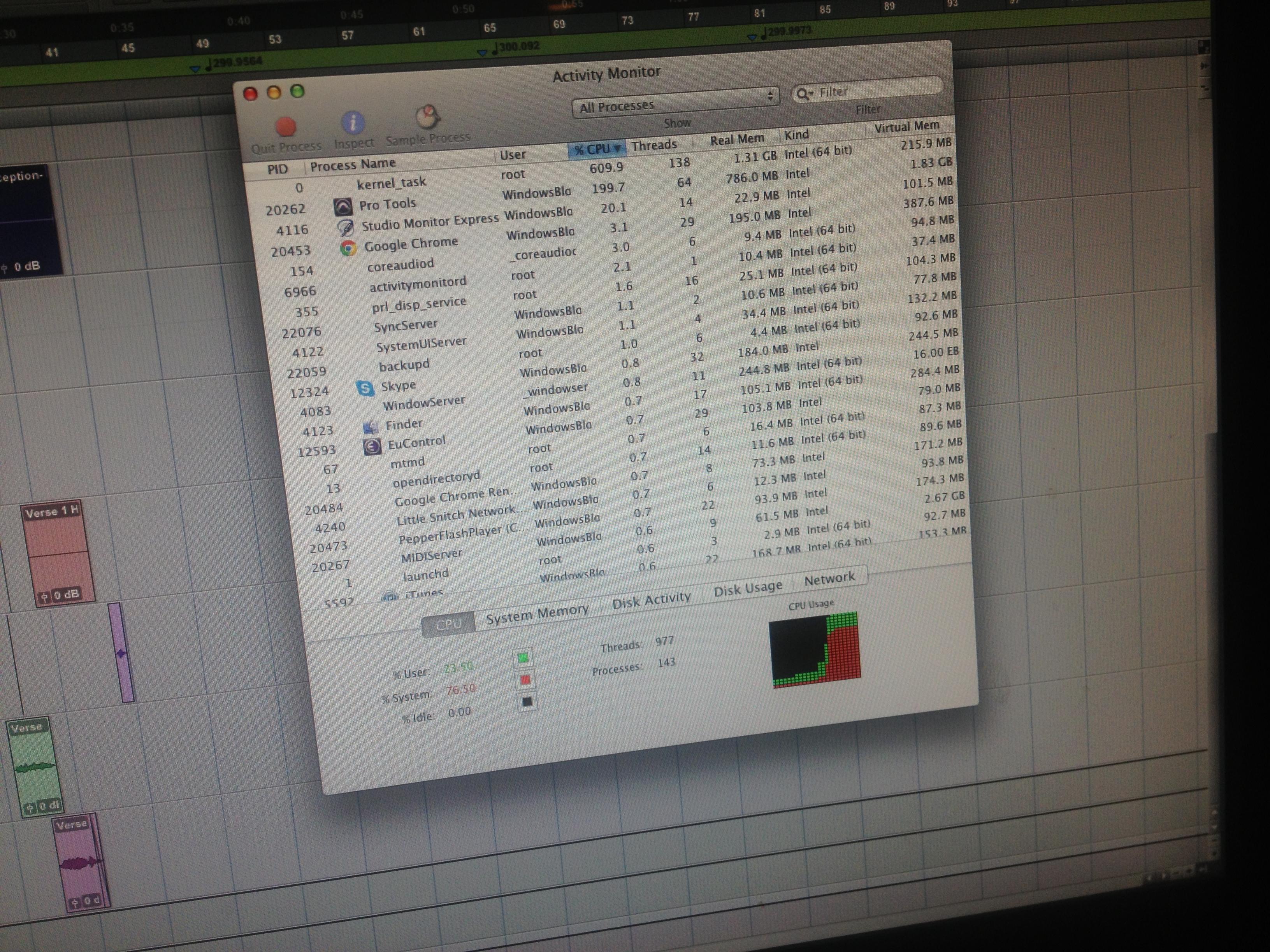Click the Inspect info icon
Image resolution: width=1270 pixels, height=952 pixels.
353,122
